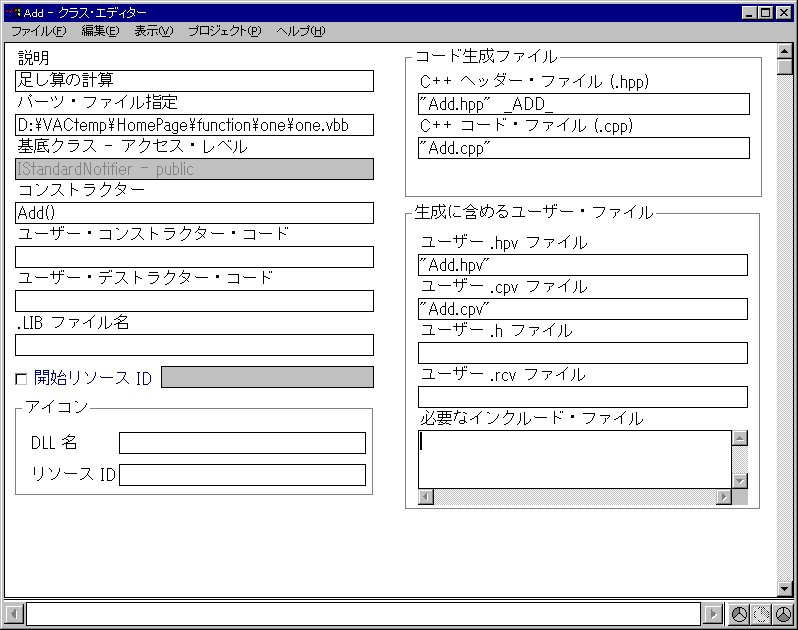Click the main window scroll down arrow

pos(785,589)
